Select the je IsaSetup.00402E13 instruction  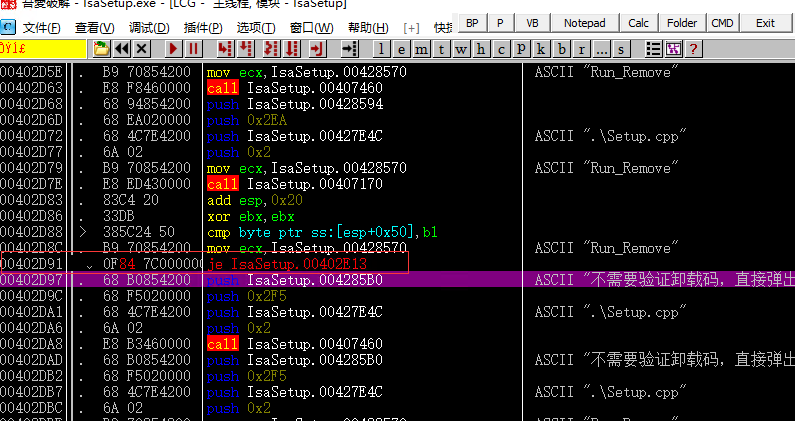tap(286, 264)
